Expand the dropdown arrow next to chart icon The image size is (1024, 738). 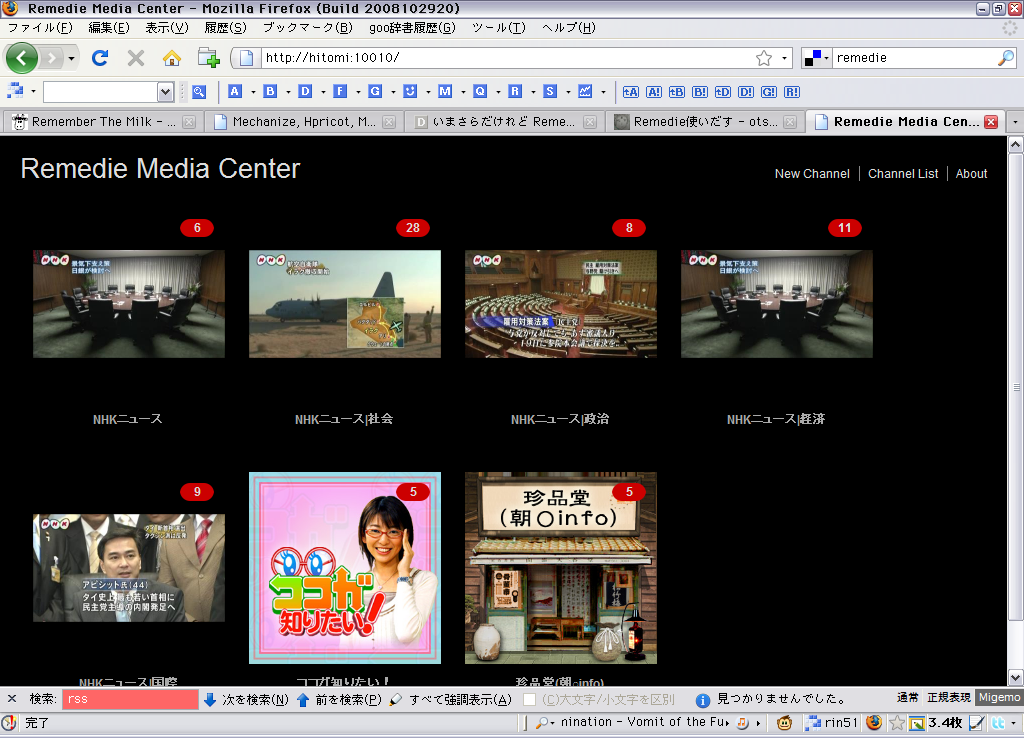click(603, 92)
